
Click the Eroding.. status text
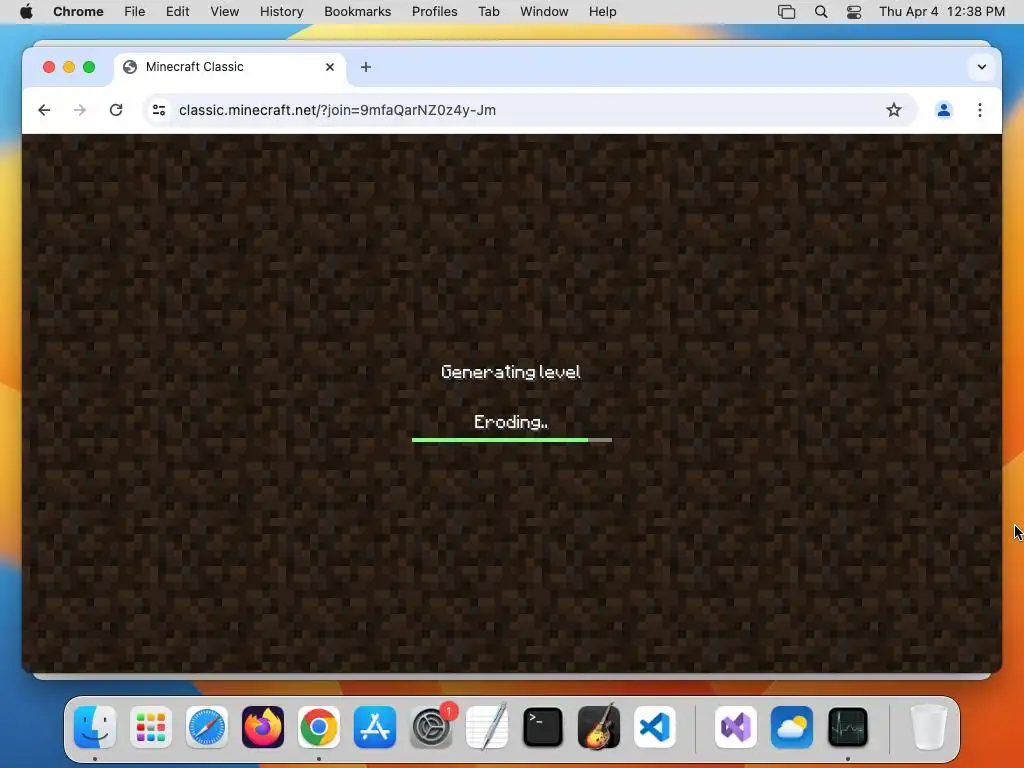point(511,422)
